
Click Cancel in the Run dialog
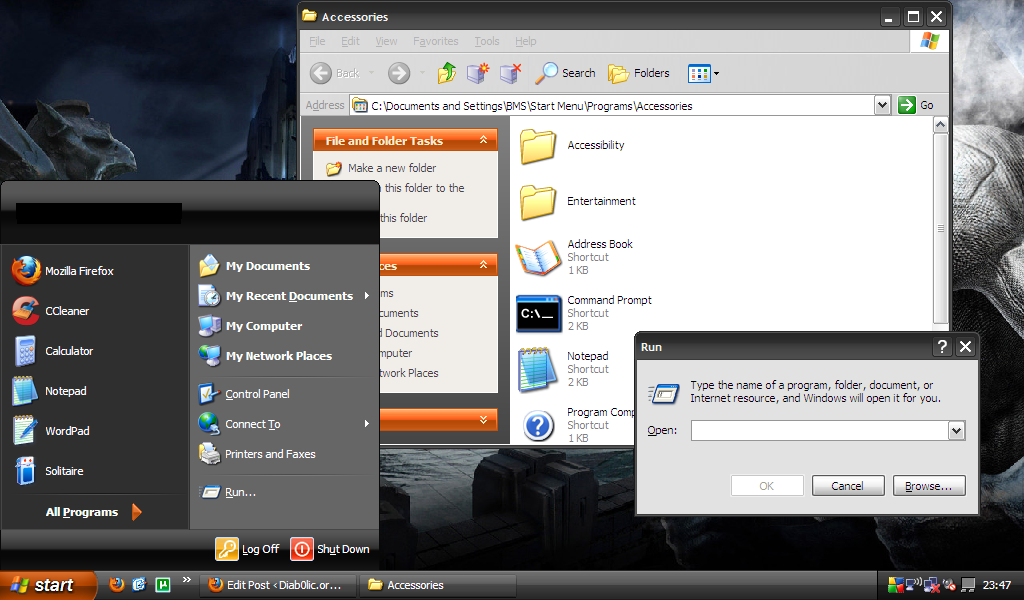point(848,486)
